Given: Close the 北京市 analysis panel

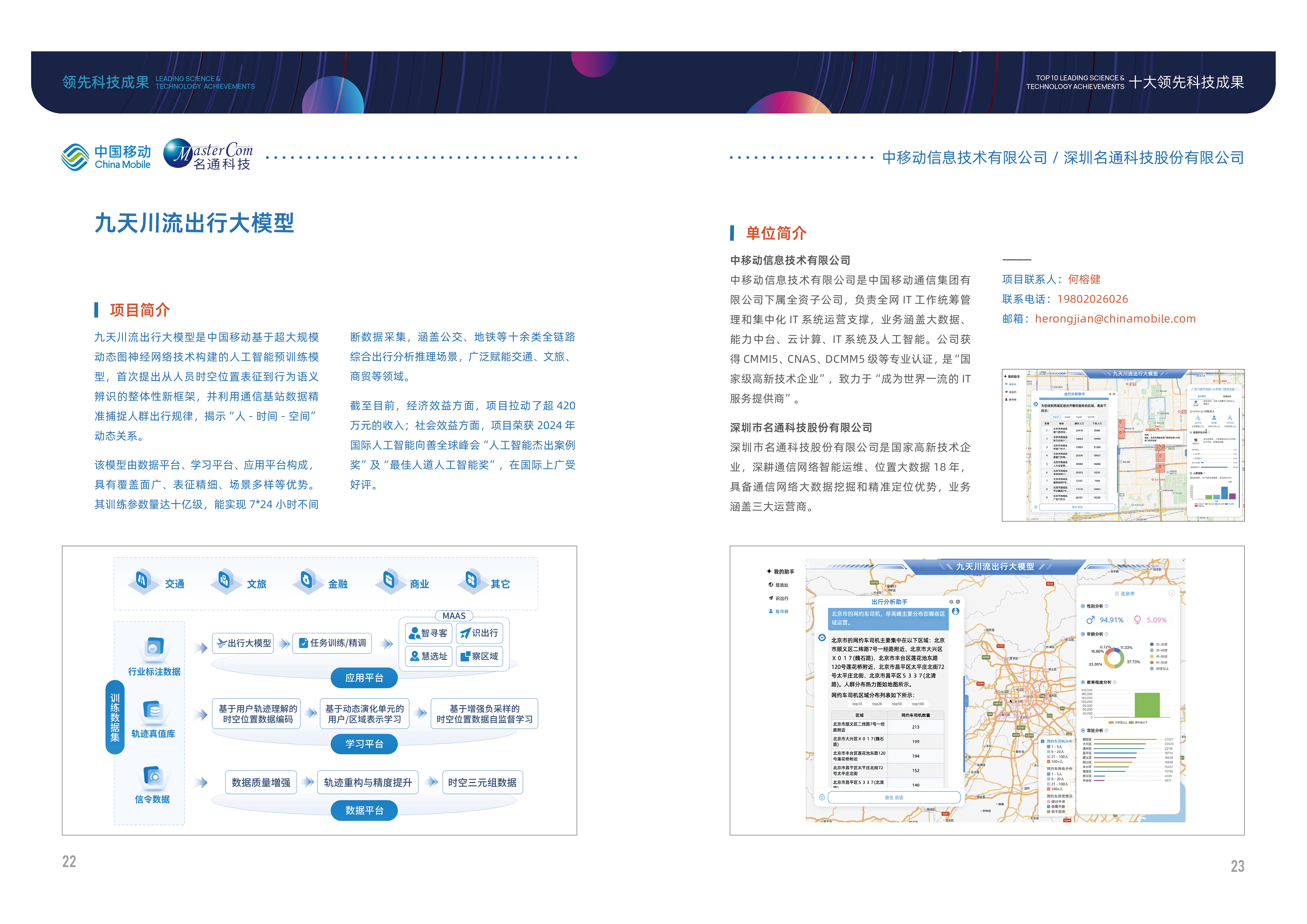Looking at the screenshot, I should pyautogui.click(x=1172, y=593).
